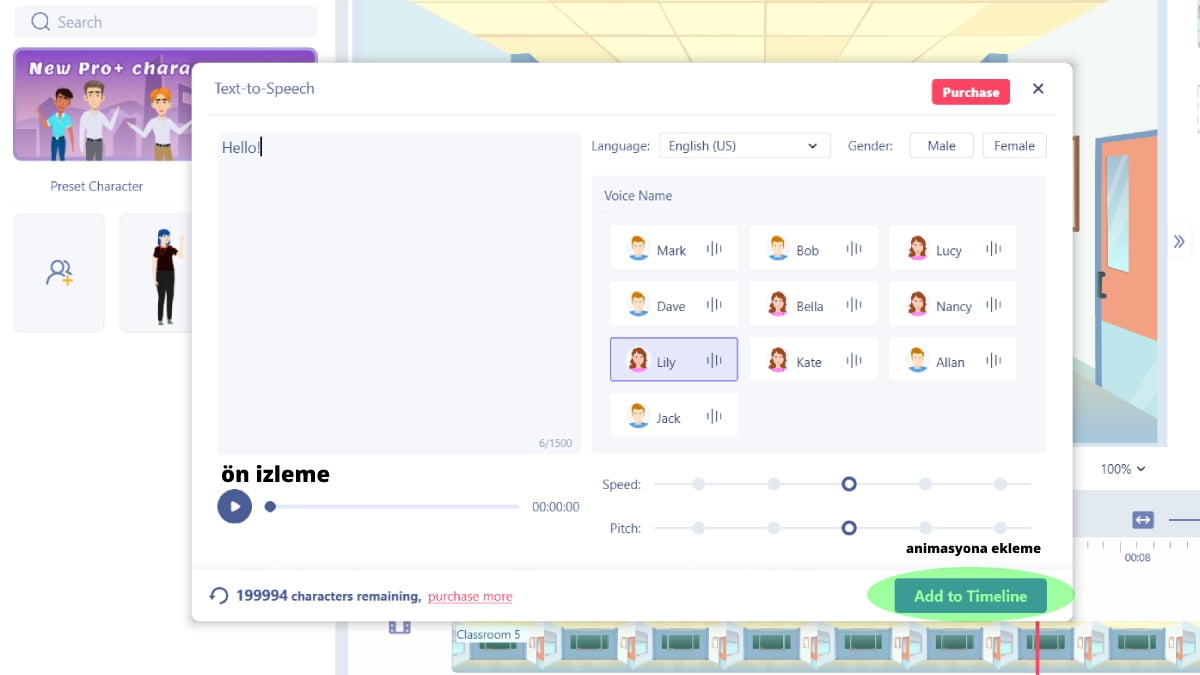Click the Add to Timeline button
Viewport: 1200px width, 675px height.
pos(970,596)
